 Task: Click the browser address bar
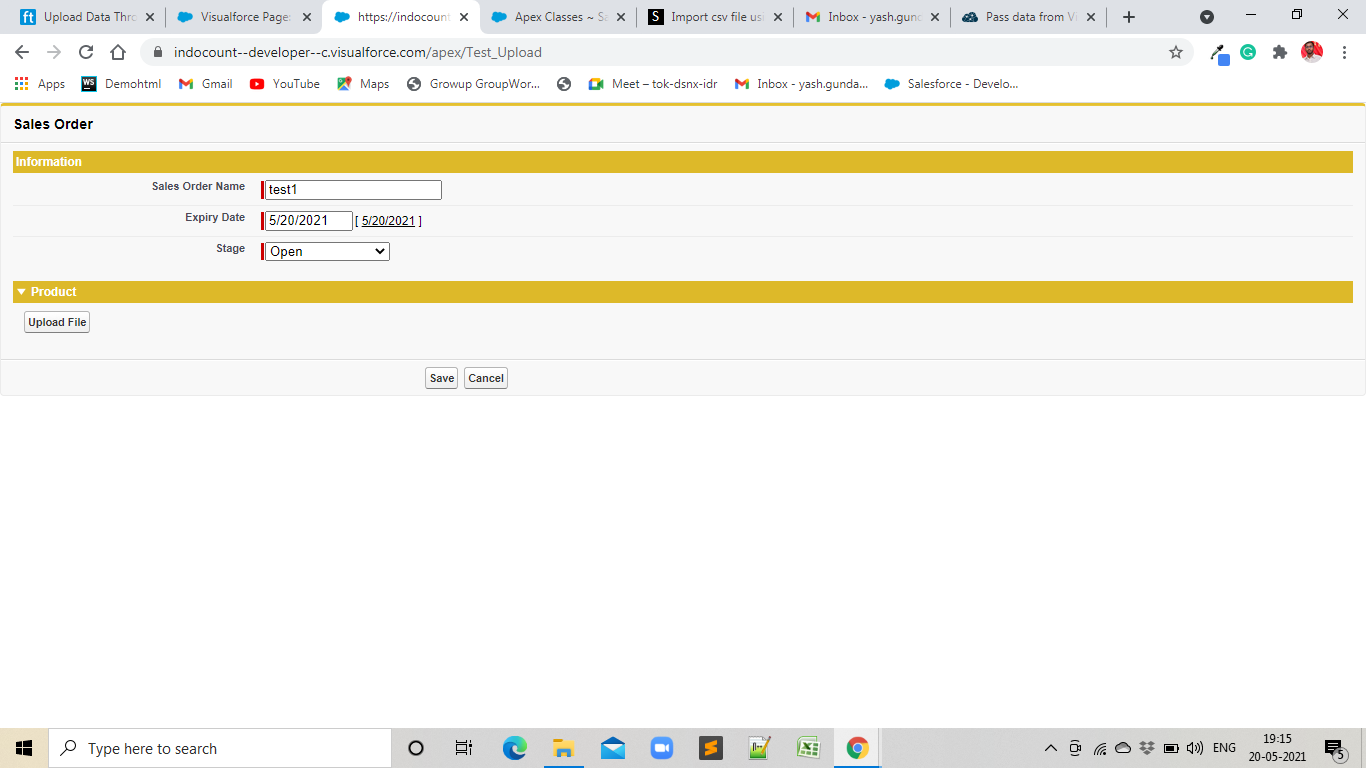665,52
